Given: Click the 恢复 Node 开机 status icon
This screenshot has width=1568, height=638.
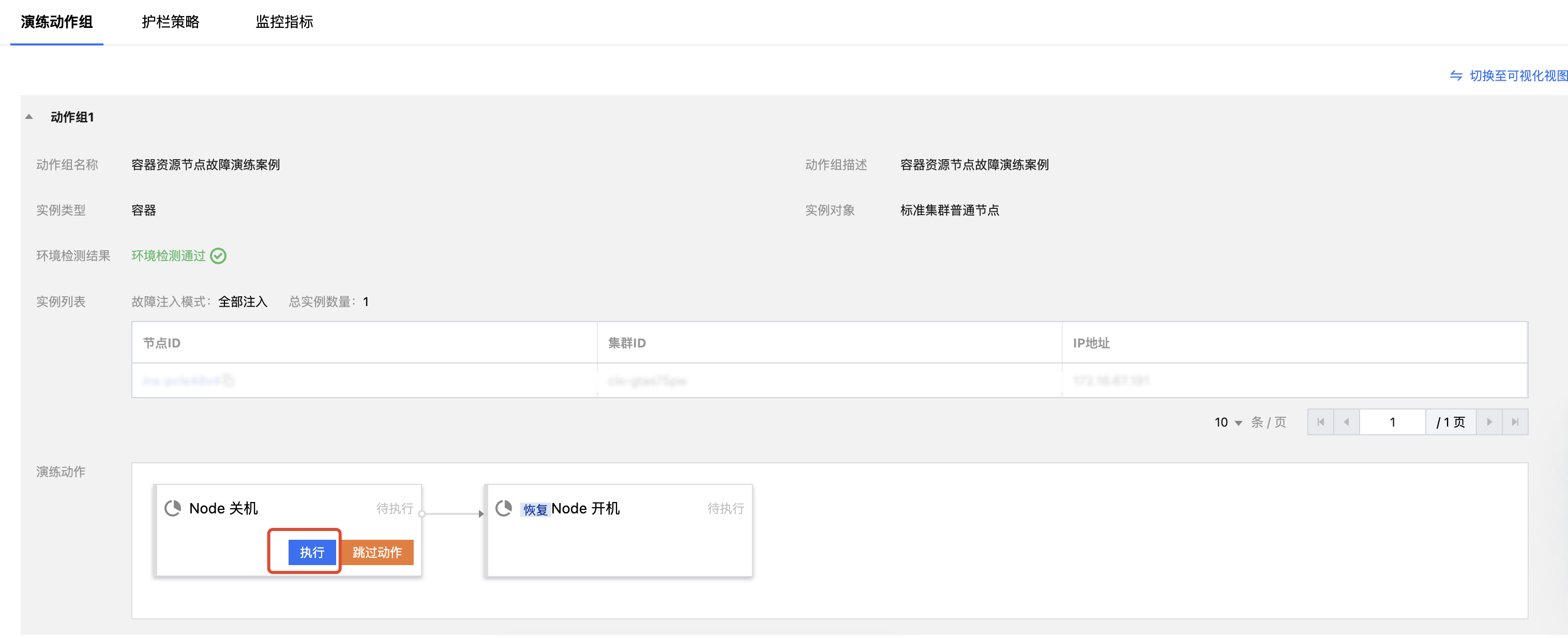Looking at the screenshot, I should (x=503, y=508).
